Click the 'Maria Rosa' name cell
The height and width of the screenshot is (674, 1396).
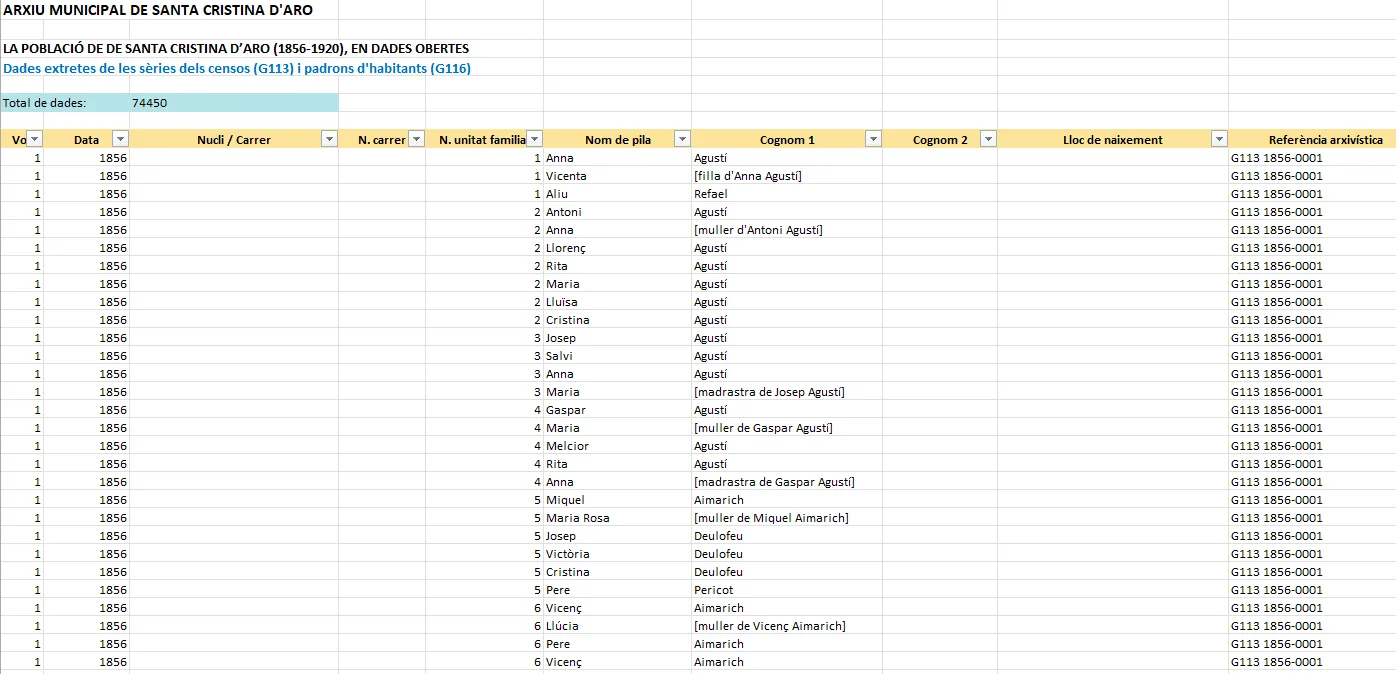pos(577,518)
